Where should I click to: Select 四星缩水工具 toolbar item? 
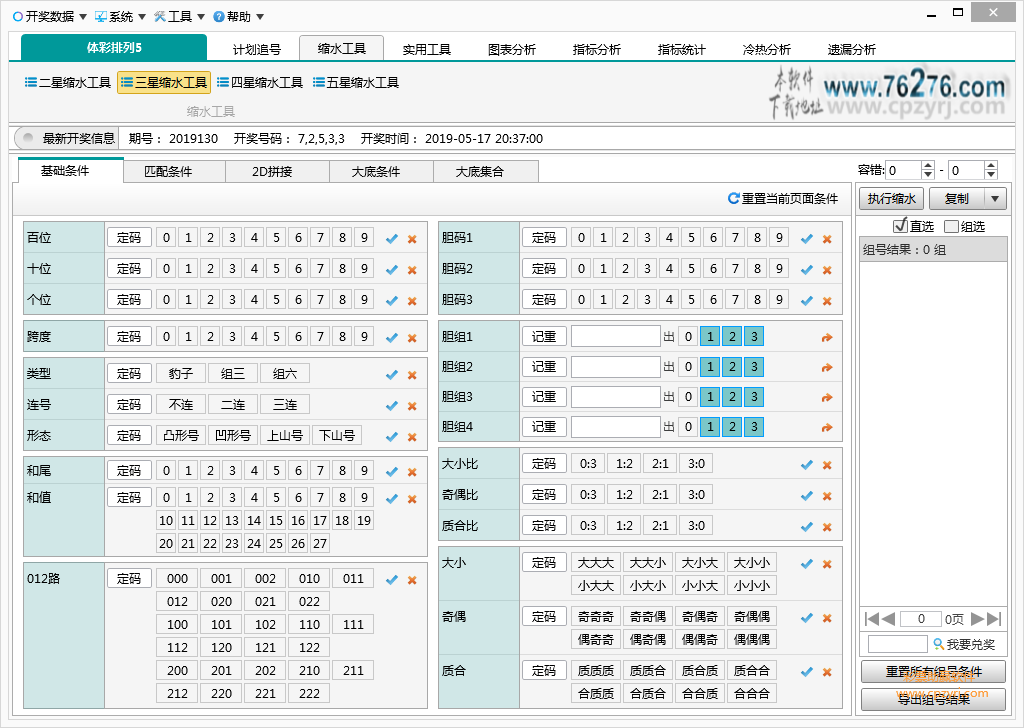(260, 82)
